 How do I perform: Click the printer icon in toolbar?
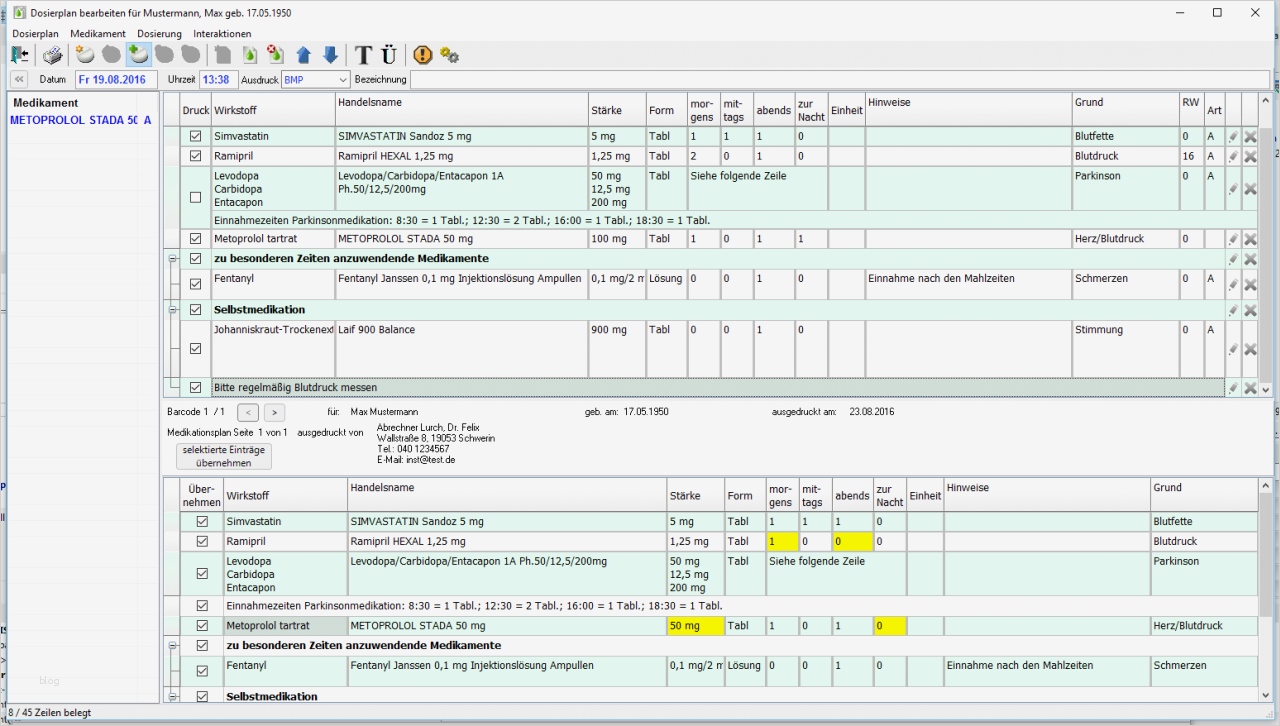(x=52, y=55)
